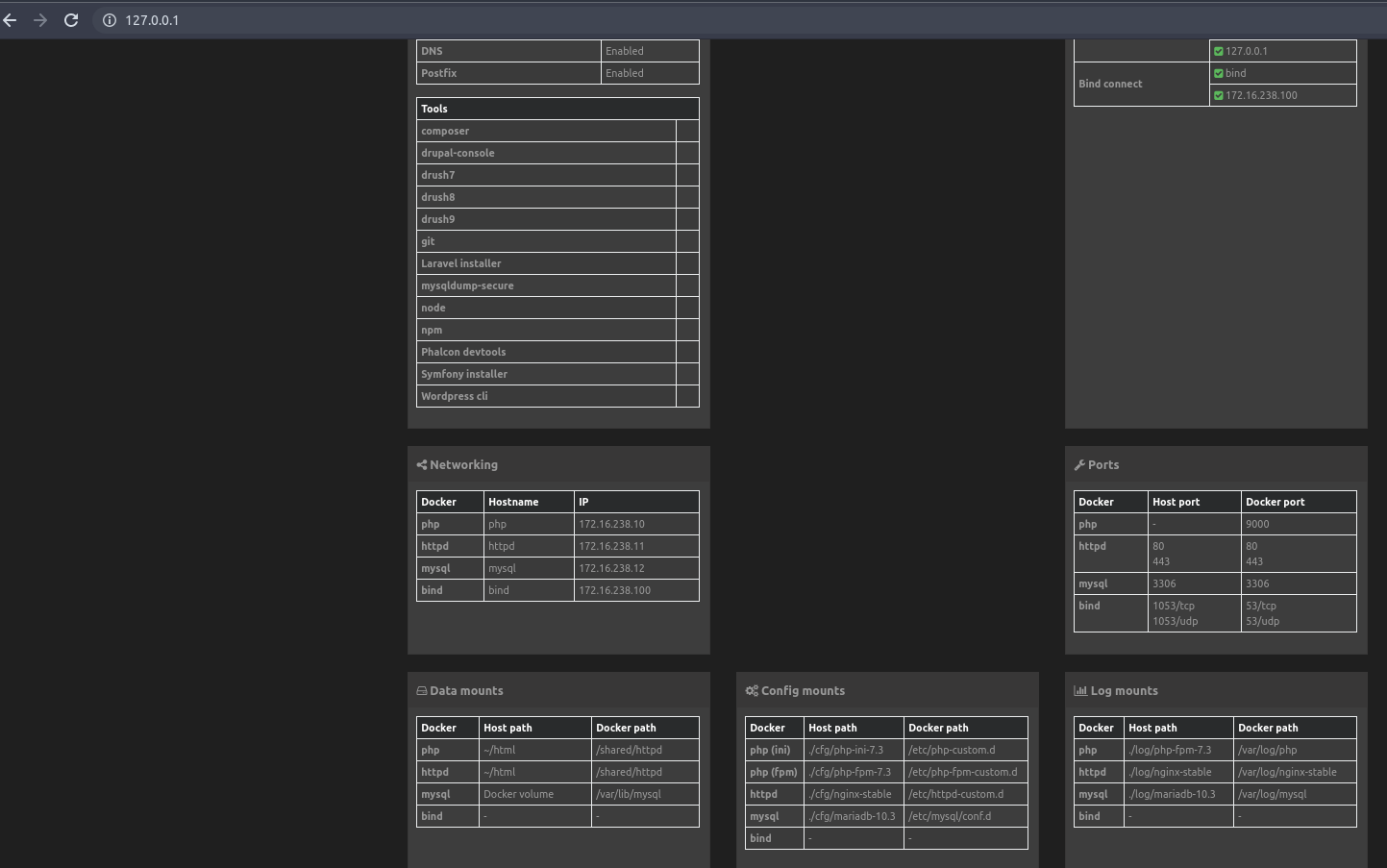Select the /var/log/nginx-stable docker path
Viewport: 1387px width, 868px height.
pyautogui.click(x=1287, y=772)
